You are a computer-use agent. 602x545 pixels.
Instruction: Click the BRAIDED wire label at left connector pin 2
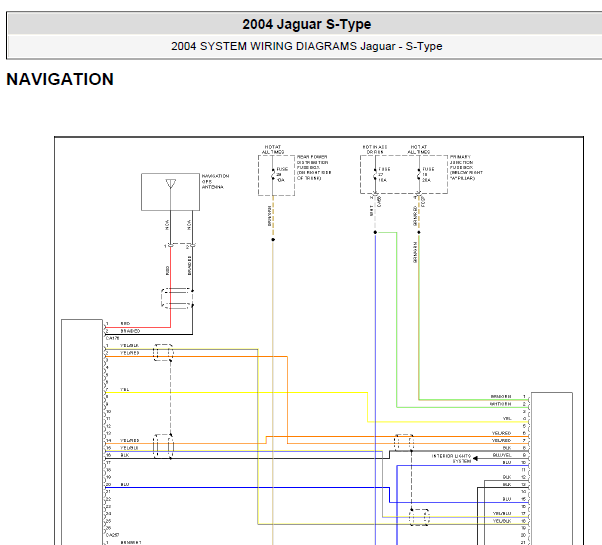pyautogui.click(x=130, y=331)
